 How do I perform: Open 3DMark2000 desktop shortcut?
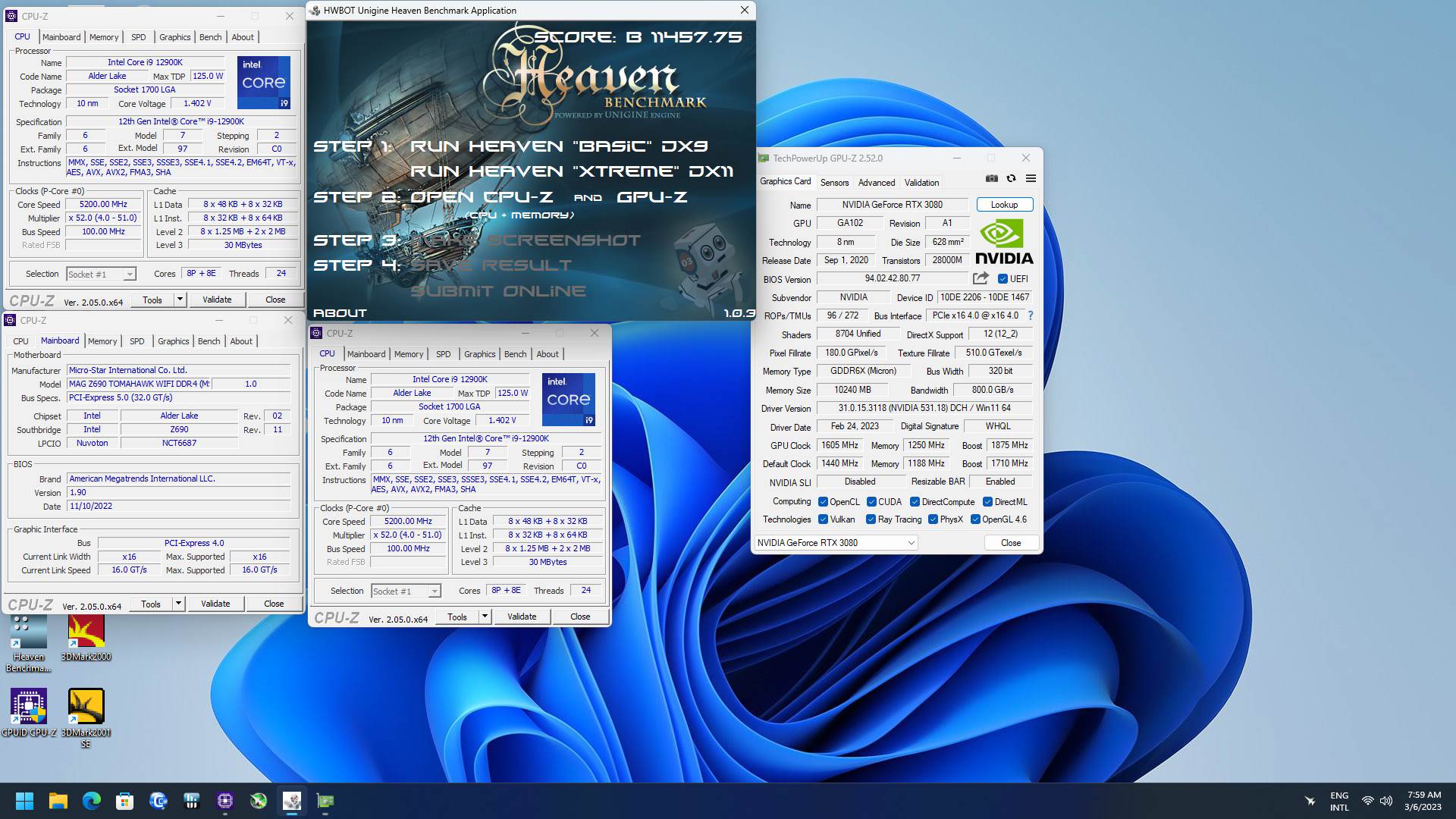(x=86, y=639)
